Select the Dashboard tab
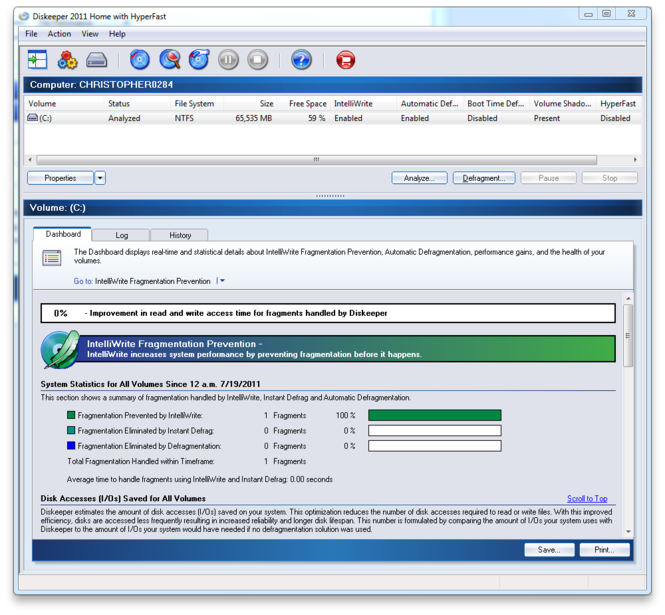665x615 pixels. pos(63,234)
